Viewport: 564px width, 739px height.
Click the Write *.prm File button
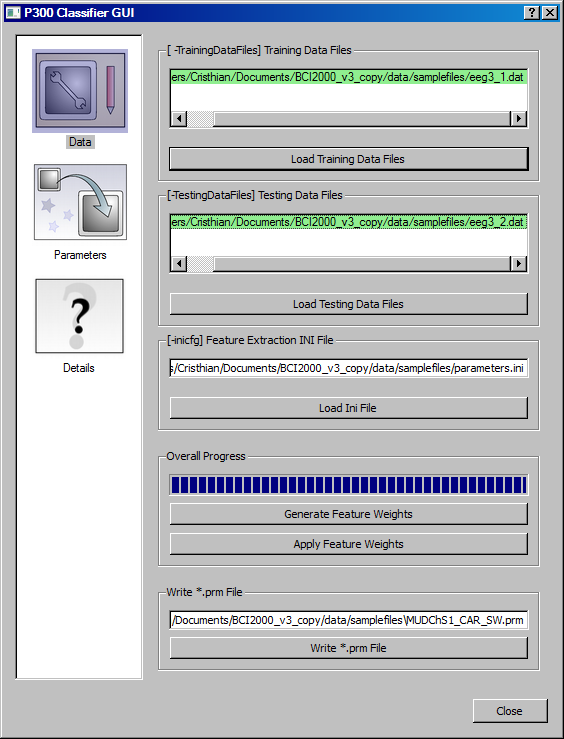click(349, 648)
